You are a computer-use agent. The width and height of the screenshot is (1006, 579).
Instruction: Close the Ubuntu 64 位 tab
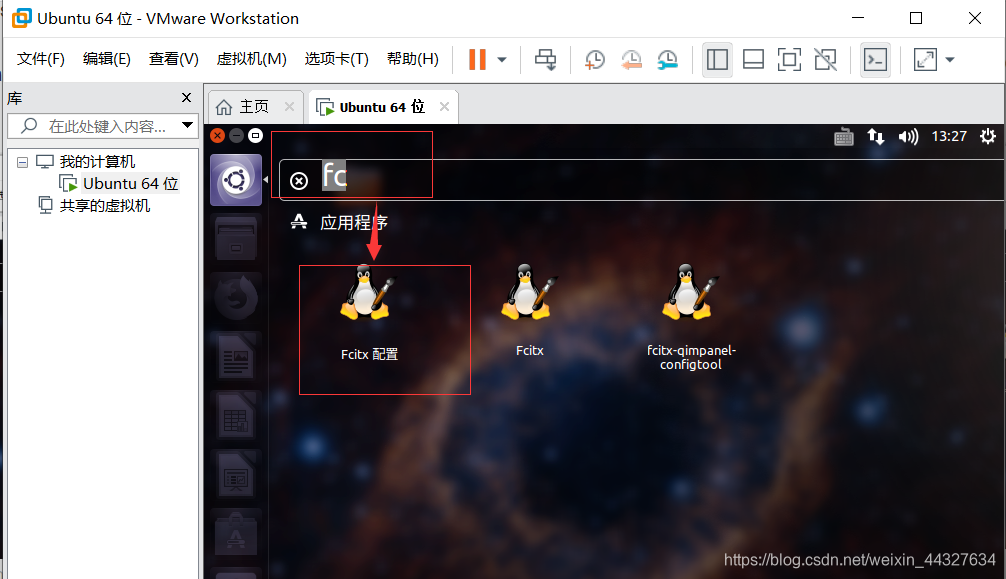coord(444,107)
